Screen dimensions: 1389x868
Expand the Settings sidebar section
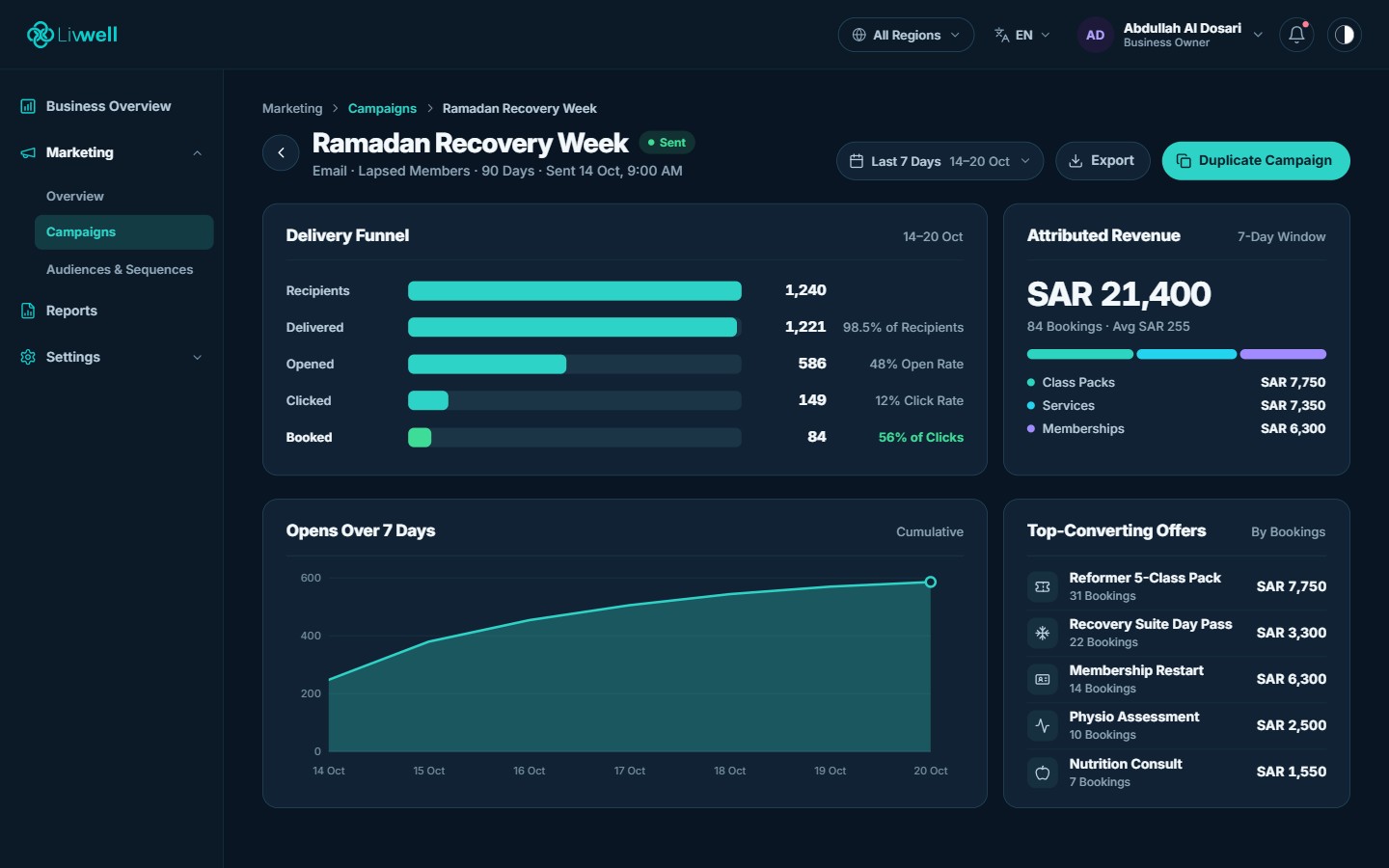click(198, 357)
